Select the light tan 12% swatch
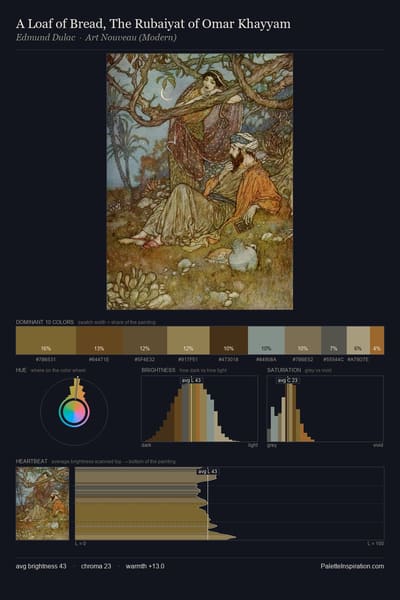The width and height of the screenshot is (400, 600). [x=188, y=340]
